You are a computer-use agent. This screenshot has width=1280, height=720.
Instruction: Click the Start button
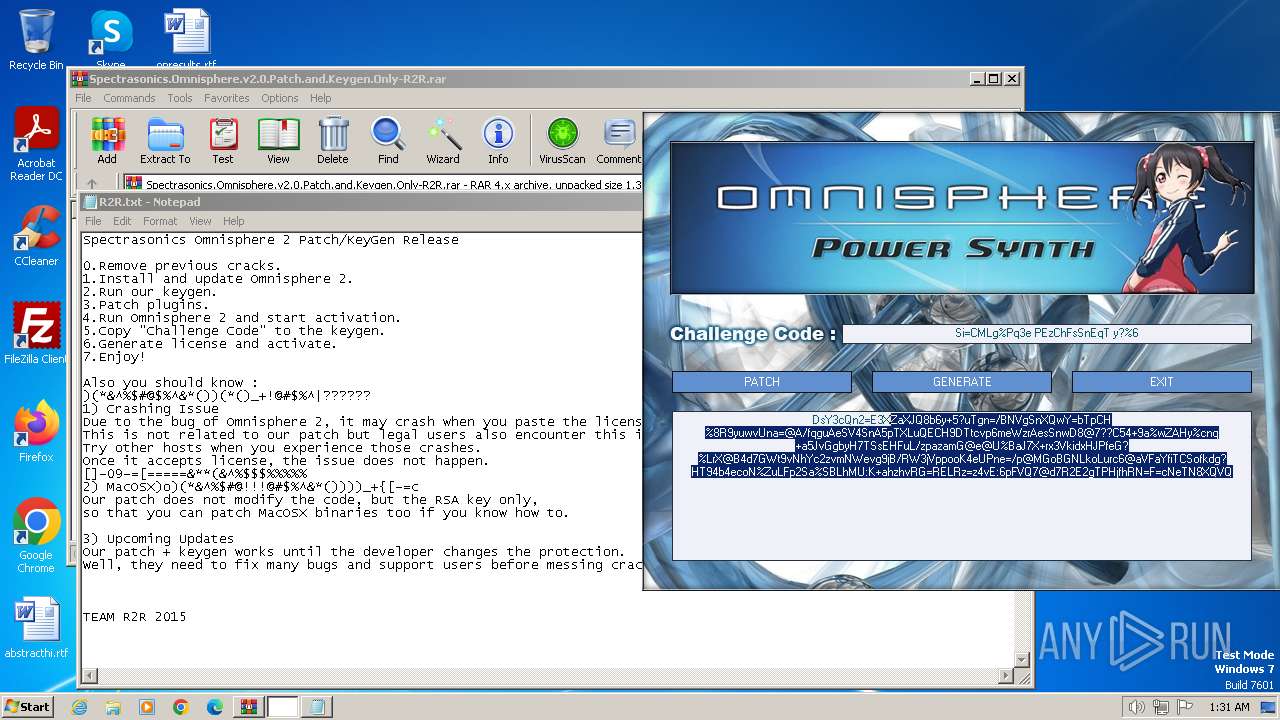click(x=27, y=707)
